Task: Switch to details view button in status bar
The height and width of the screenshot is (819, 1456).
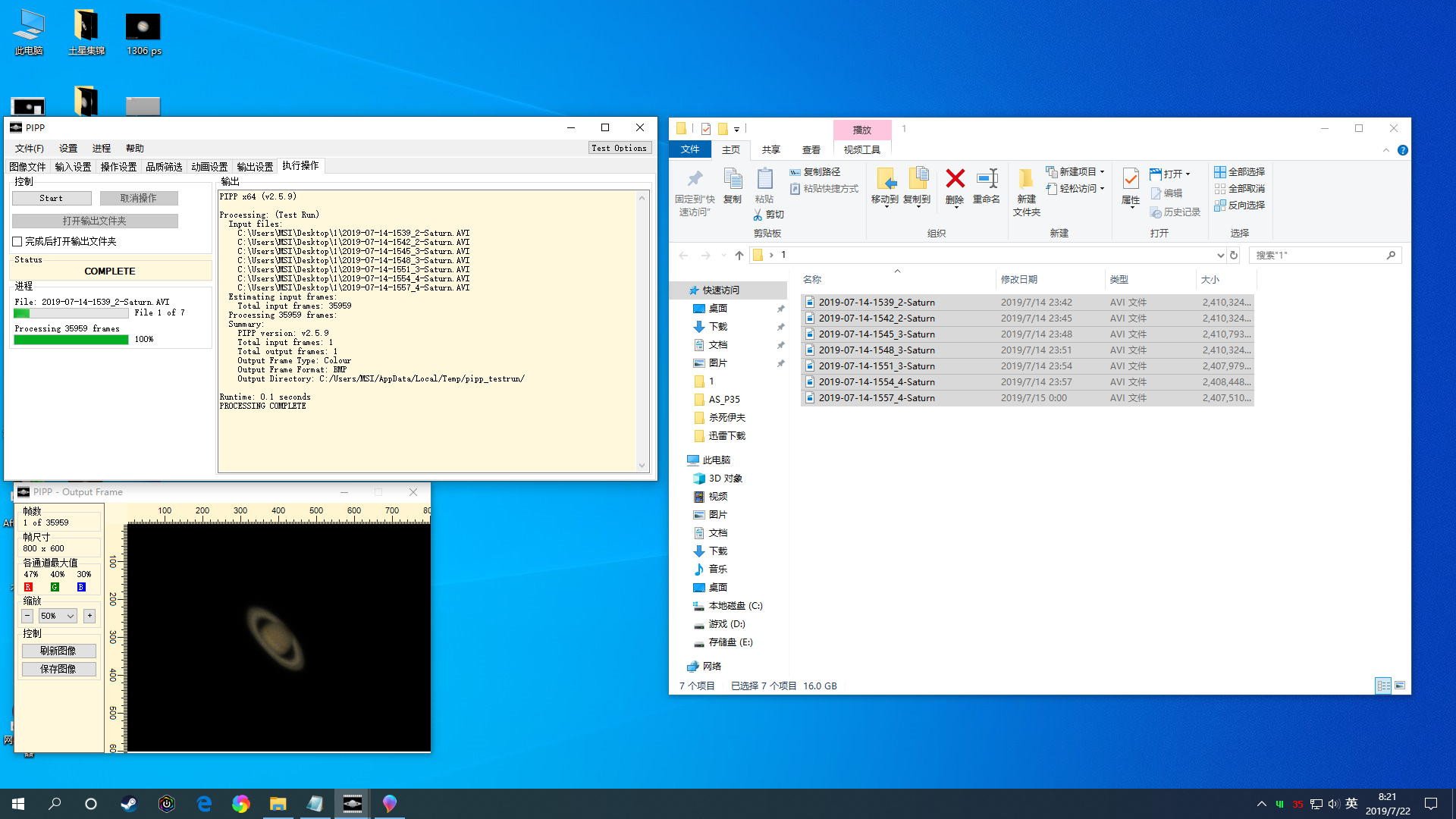Action: pyautogui.click(x=1384, y=686)
